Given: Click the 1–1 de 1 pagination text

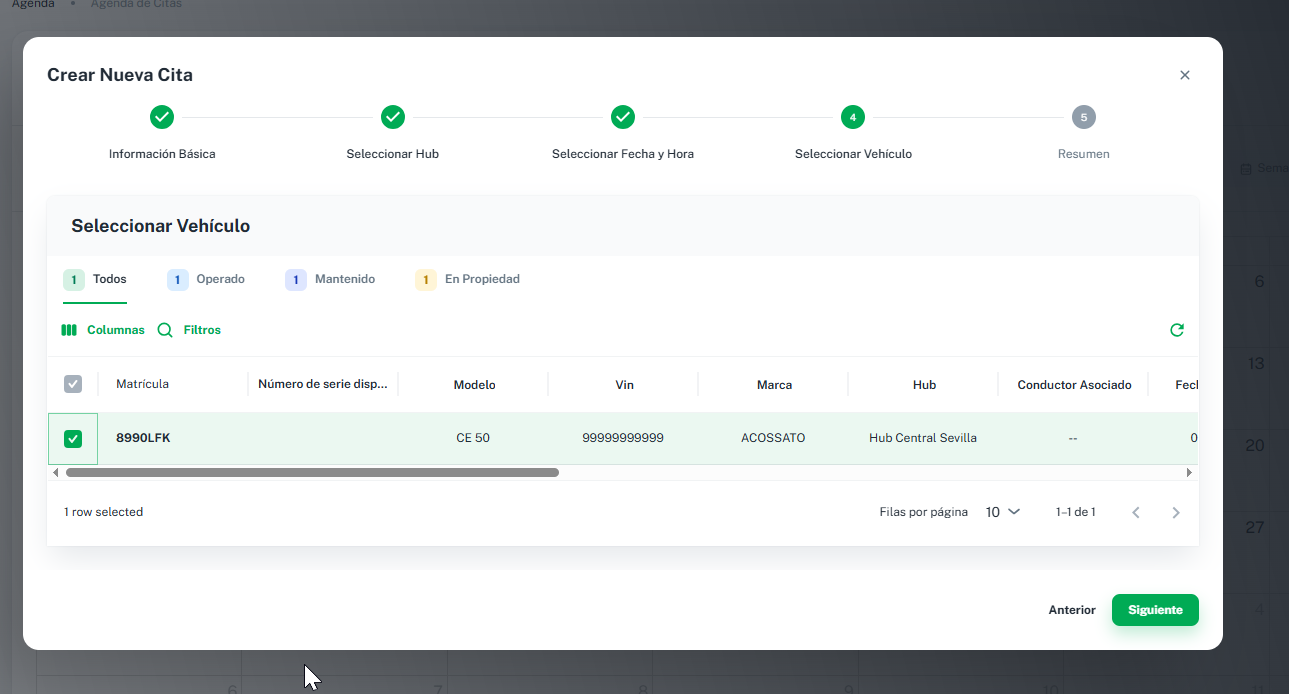Looking at the screenshot, I should (x=1076, y=512).
